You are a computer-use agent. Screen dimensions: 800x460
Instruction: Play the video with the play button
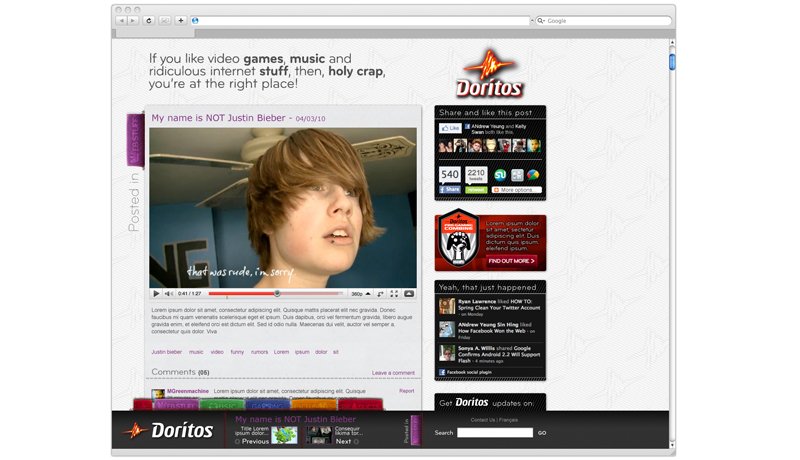tap(156, 294)
